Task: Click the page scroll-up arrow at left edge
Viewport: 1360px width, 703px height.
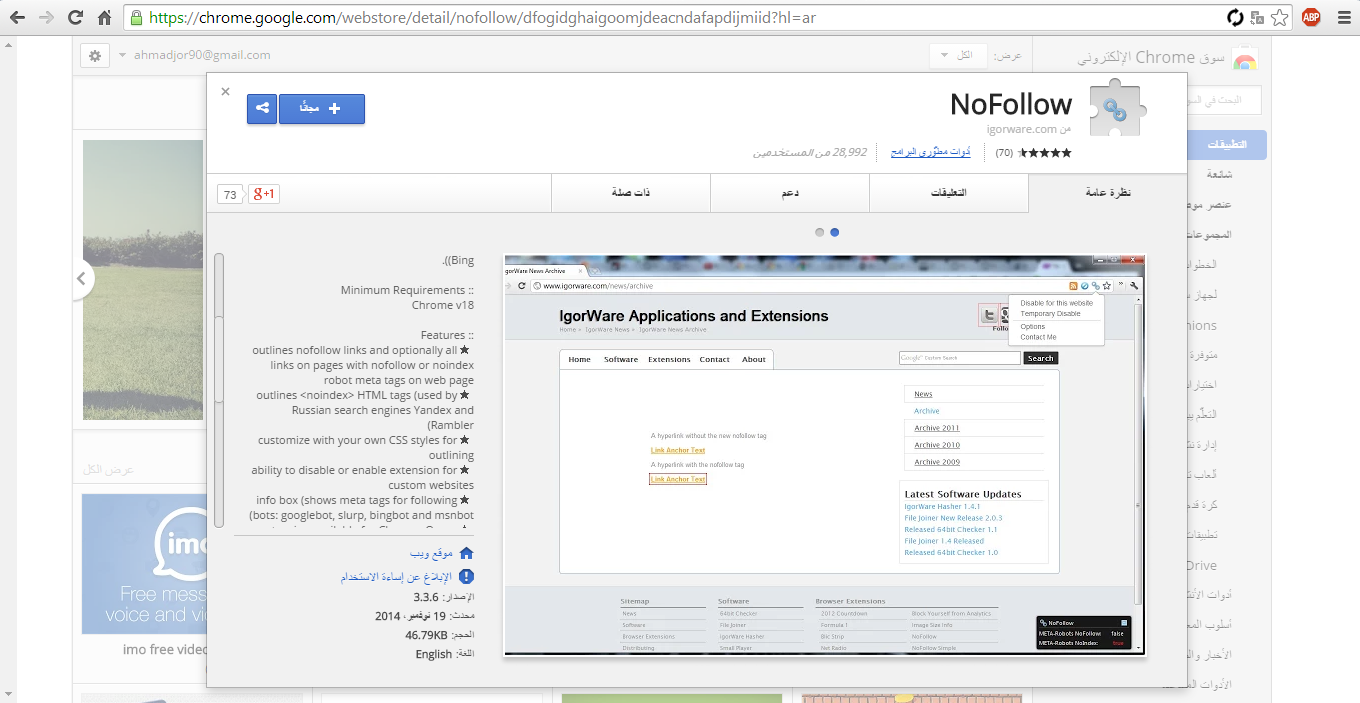Action: coord(8,46)
